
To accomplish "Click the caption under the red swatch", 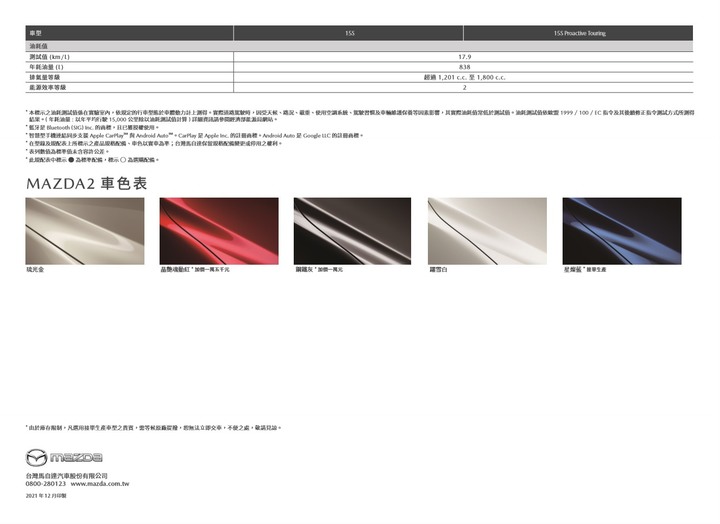I will tap(195, 270).
